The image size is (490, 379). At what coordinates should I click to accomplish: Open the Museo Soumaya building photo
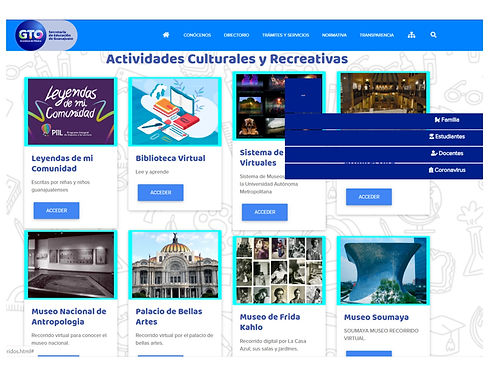tap(383, 270)
